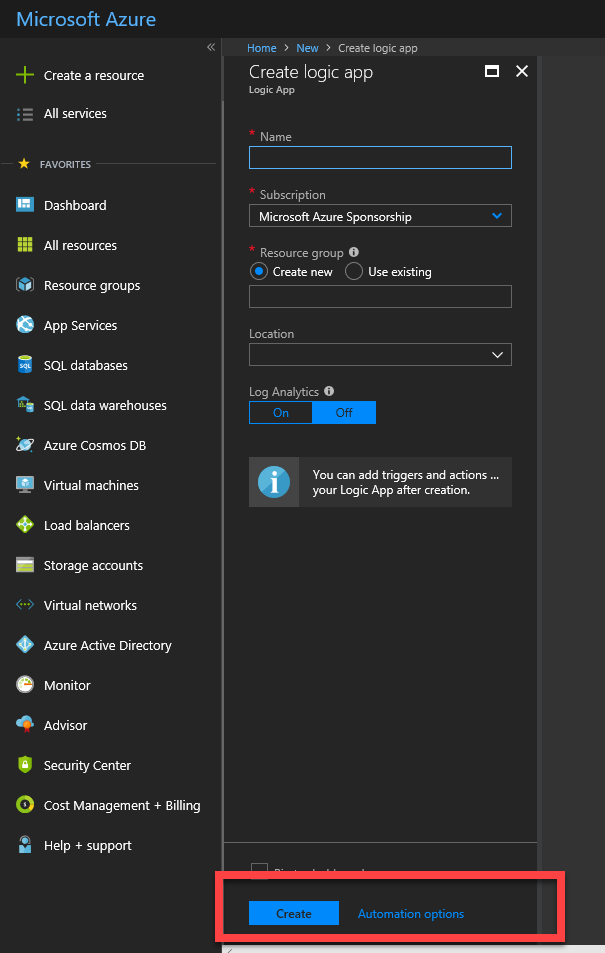605x953 pixels.
Task: Open the Monitor gauge icon
Action: click(x=25, y=685)
